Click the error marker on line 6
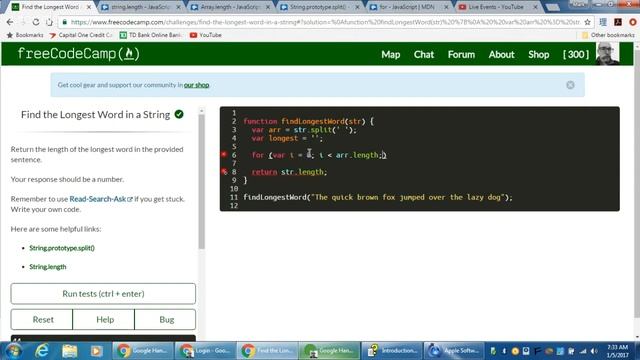 click(224, 154)
